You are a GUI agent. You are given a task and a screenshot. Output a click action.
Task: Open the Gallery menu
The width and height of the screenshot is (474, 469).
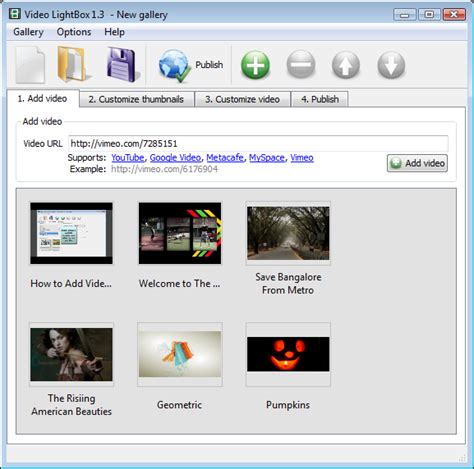(28, 32)
